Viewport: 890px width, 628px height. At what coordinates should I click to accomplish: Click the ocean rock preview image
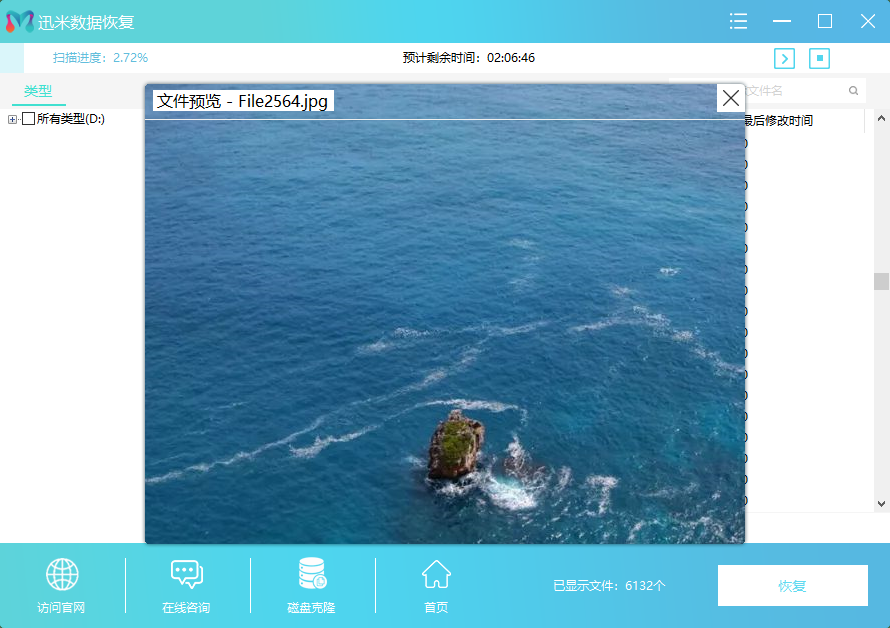[x=445, y=330]
